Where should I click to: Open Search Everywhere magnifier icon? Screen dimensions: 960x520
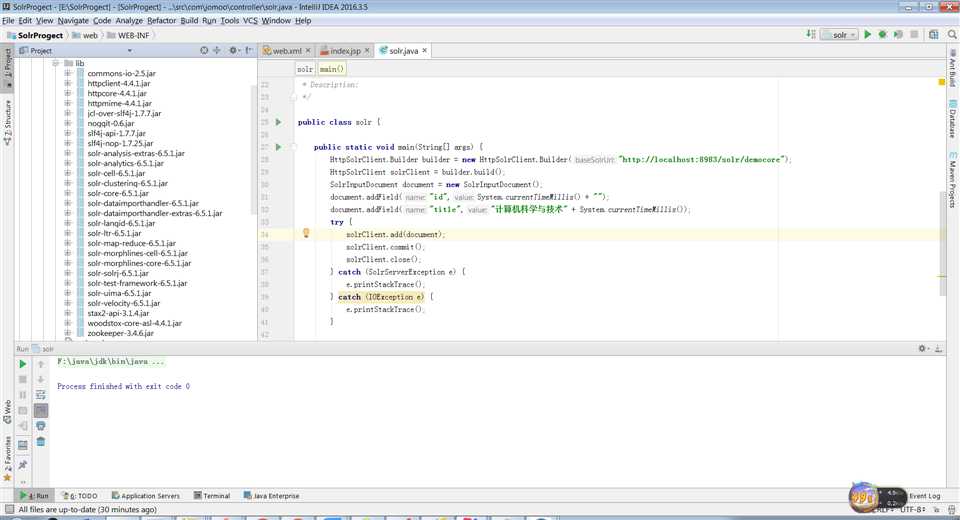click(952, 35)
